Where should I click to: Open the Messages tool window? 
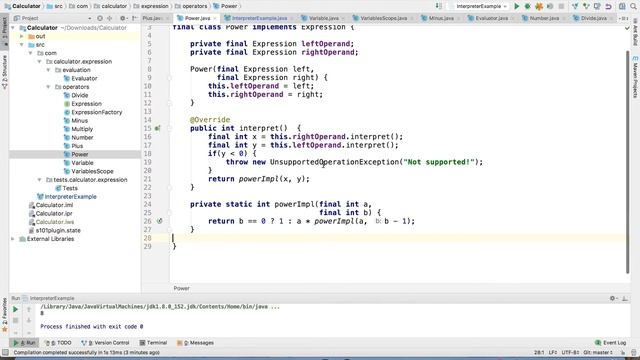(196, 343)
